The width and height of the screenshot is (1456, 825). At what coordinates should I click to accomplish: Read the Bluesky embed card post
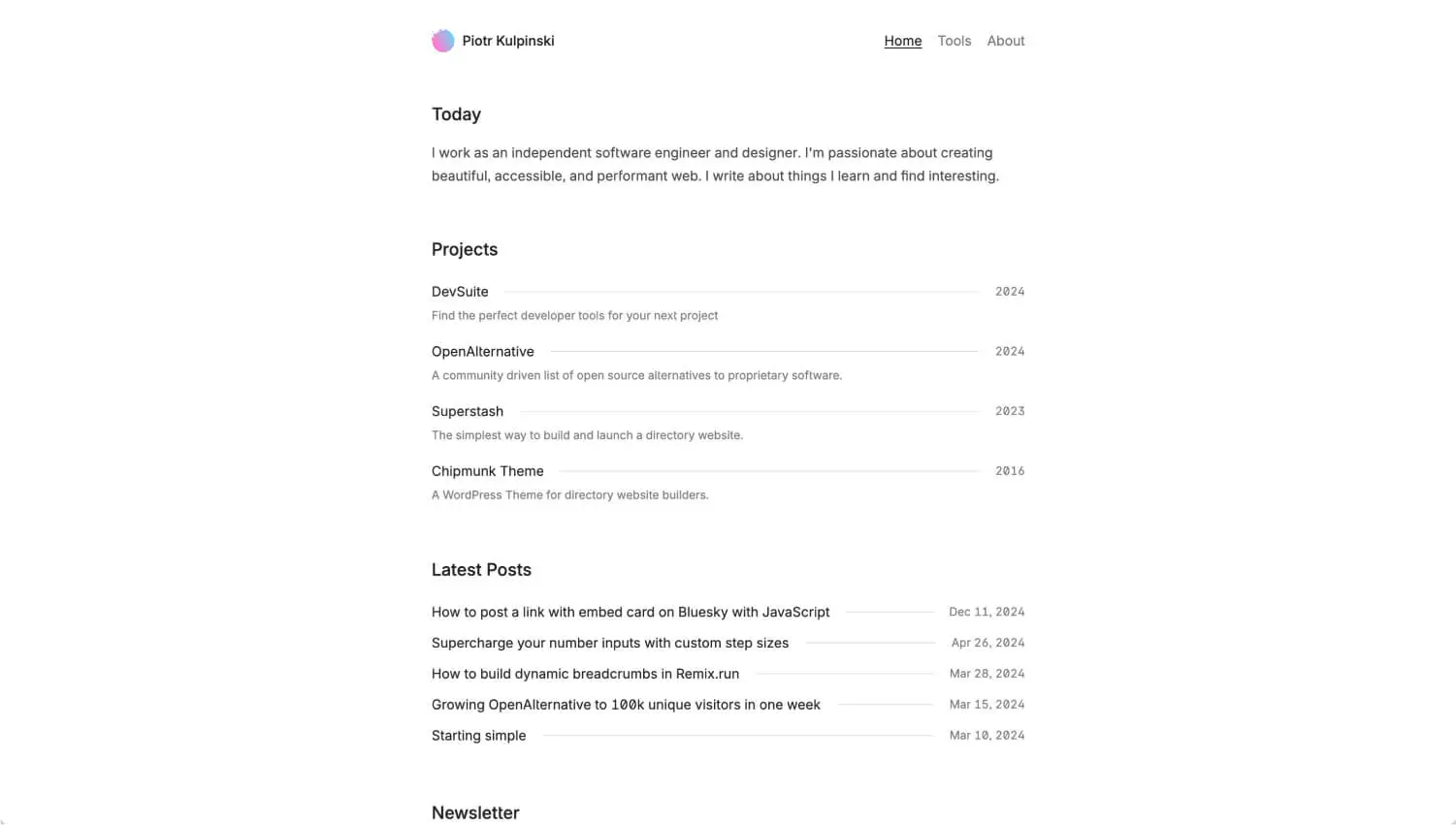point(630,612)
